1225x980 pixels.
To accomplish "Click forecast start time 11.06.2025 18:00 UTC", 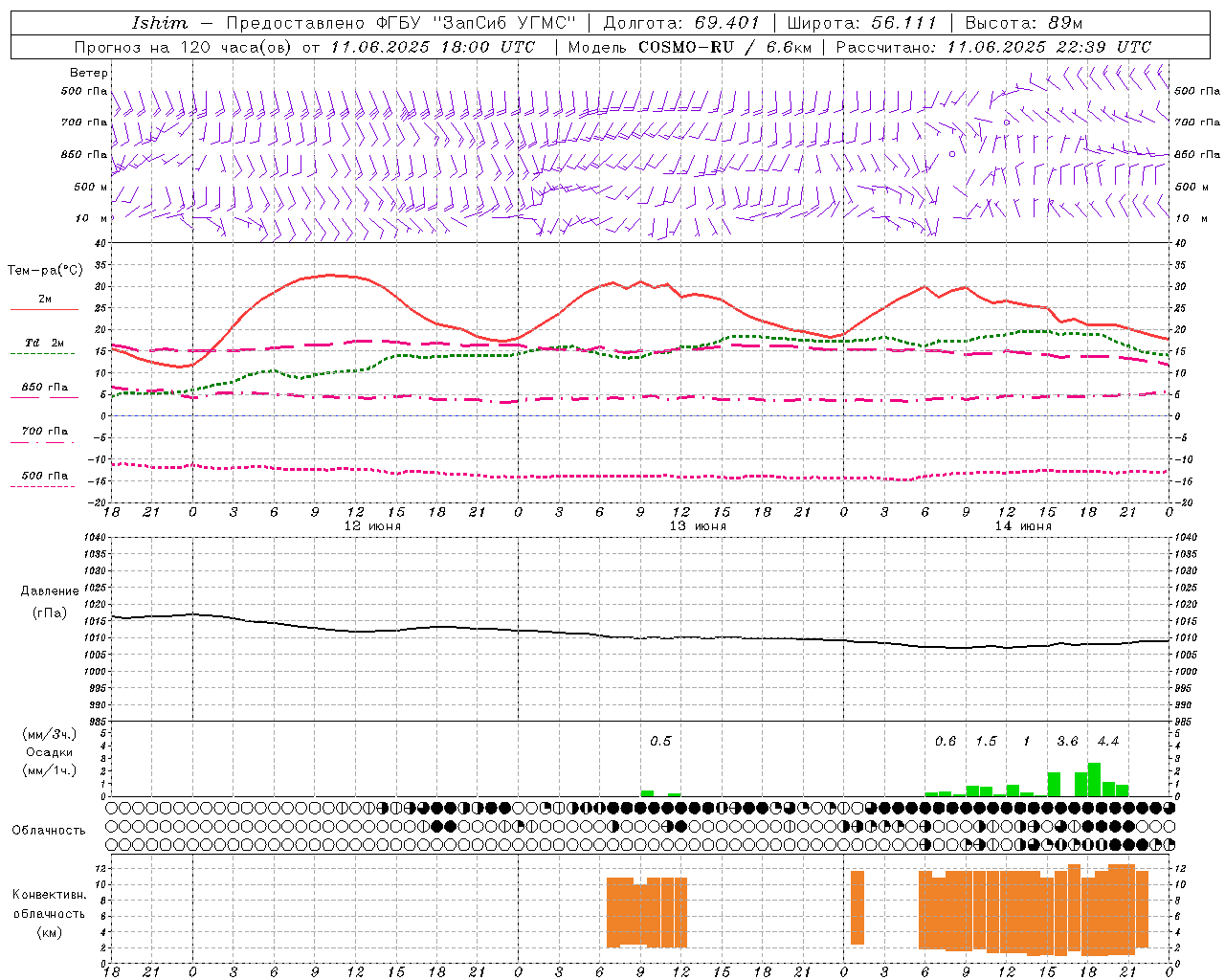I will (433, 47).
